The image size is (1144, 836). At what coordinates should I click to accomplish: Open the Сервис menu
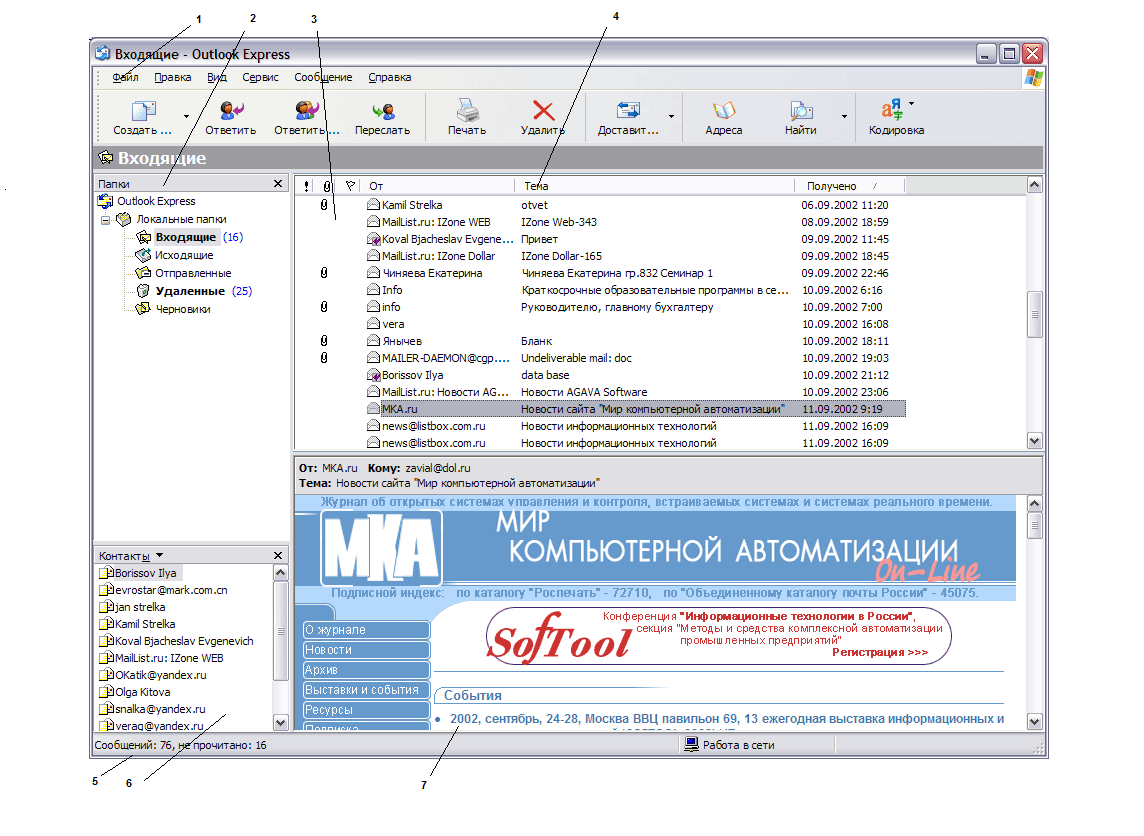[260, 77]
